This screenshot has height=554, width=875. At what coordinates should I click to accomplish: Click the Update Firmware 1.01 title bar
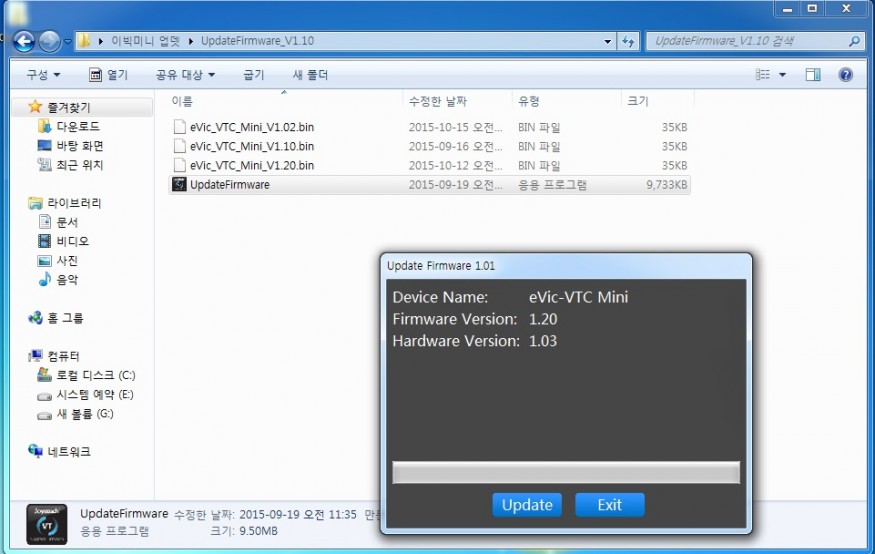point(566,266)
